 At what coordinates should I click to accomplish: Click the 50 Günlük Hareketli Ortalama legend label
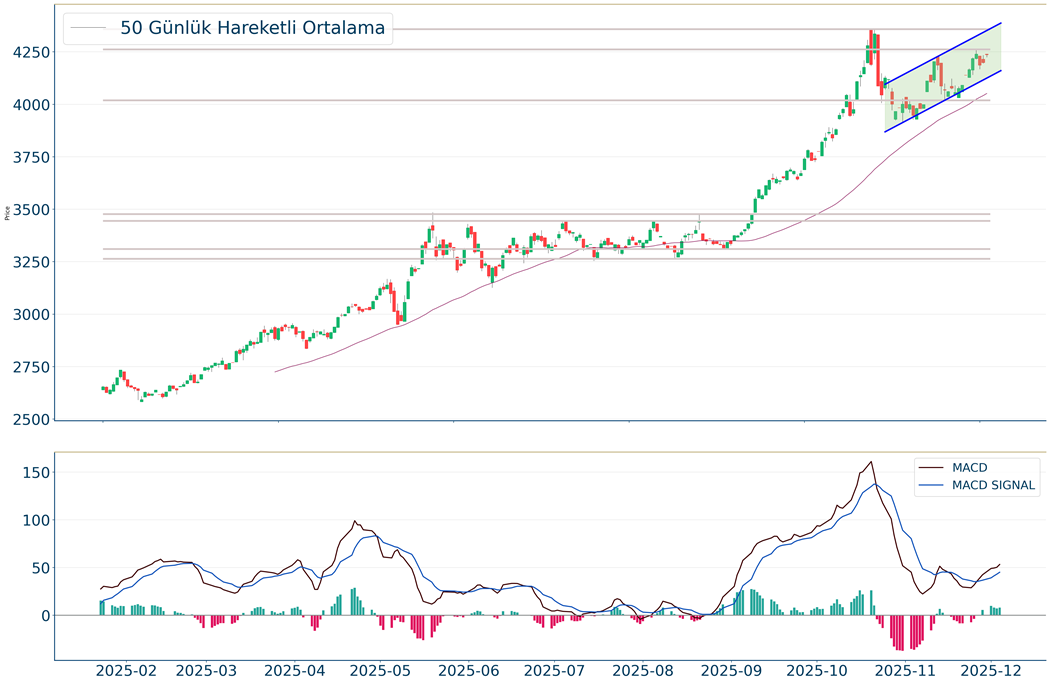pos(252,28)
